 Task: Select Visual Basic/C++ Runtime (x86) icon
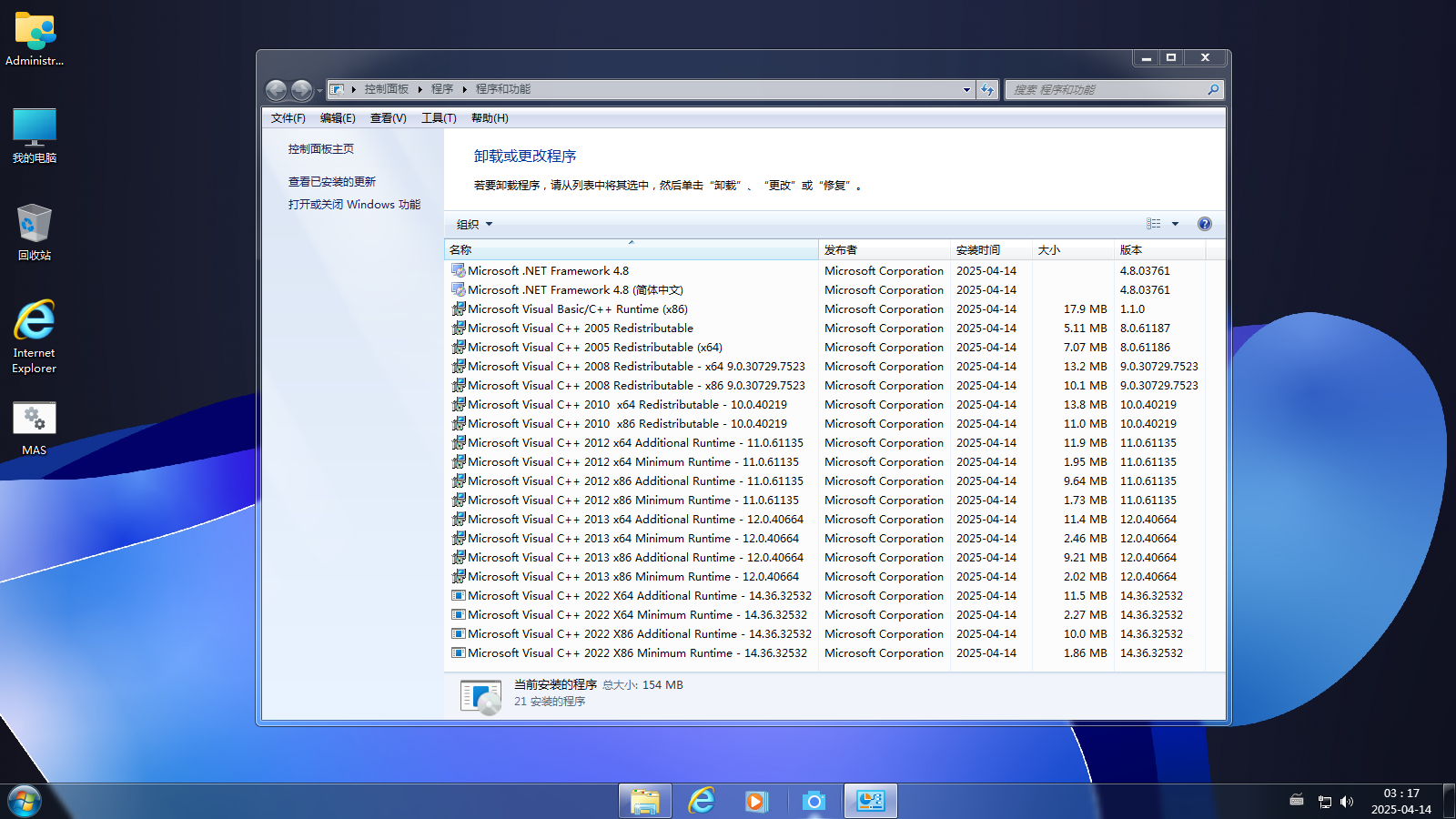point(459,308)
